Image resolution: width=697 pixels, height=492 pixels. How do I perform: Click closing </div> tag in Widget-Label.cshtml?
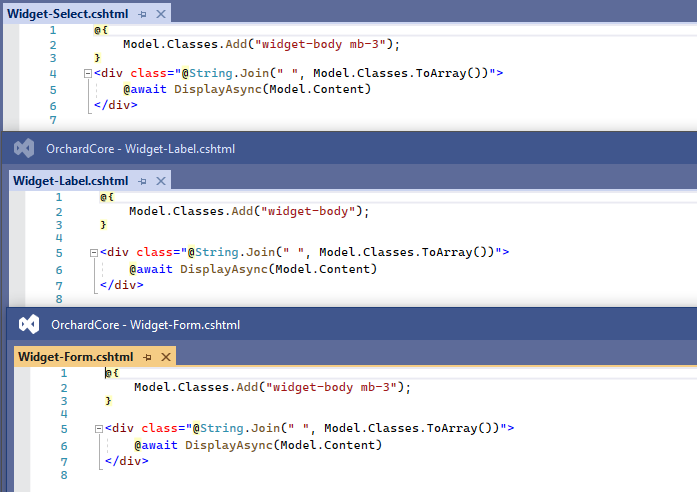[x=121, y=284]
